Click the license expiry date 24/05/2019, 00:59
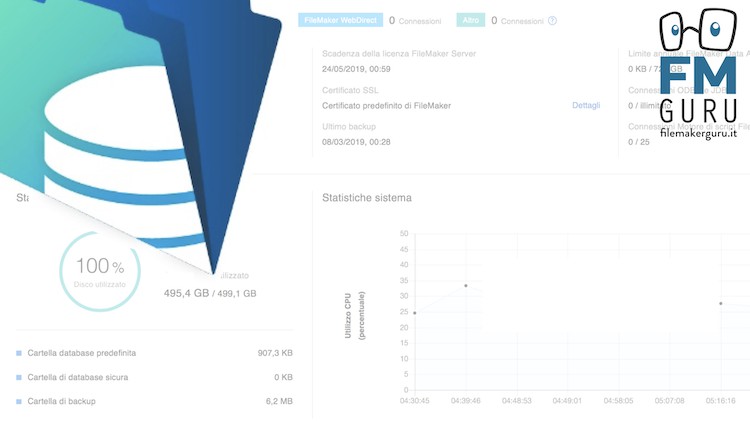 point(356,69)
